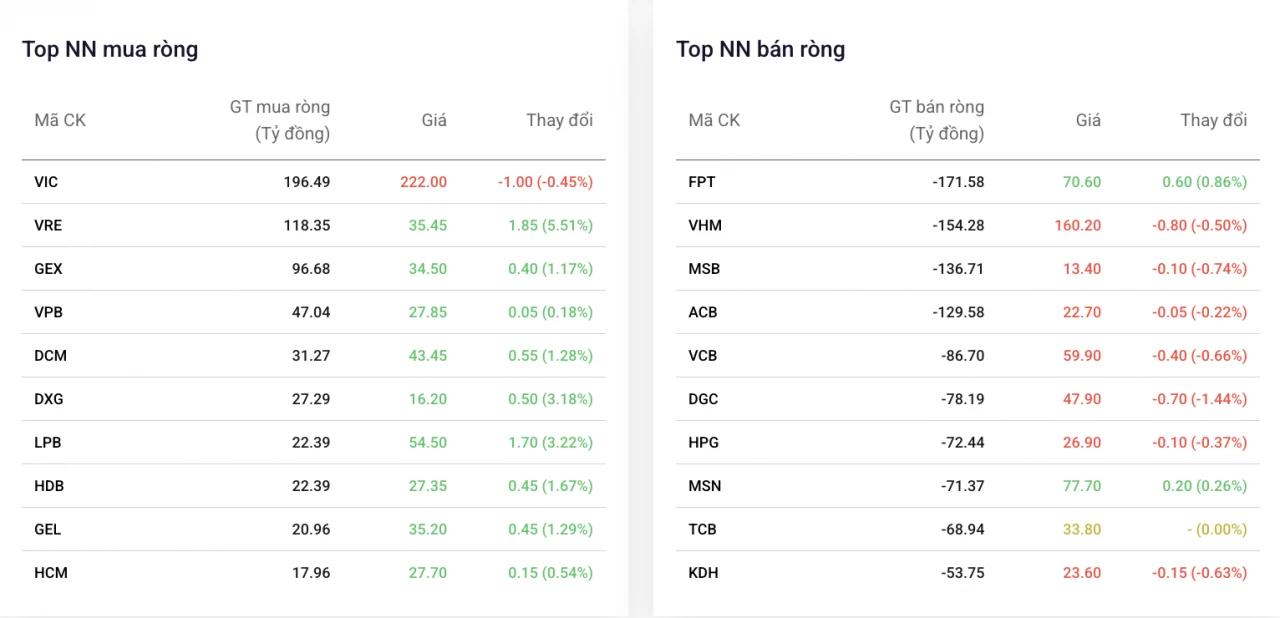Select VRE net buy value 118.35
The image size is (1280, 618).
[307, 225]
